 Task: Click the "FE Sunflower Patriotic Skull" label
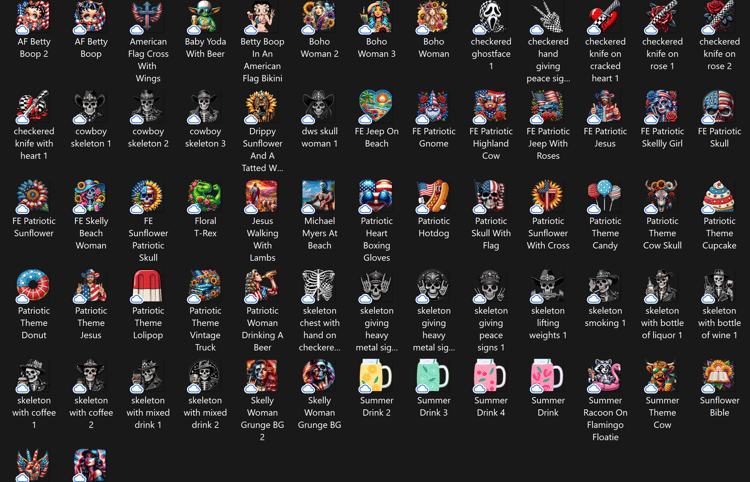tap(148, 239)
